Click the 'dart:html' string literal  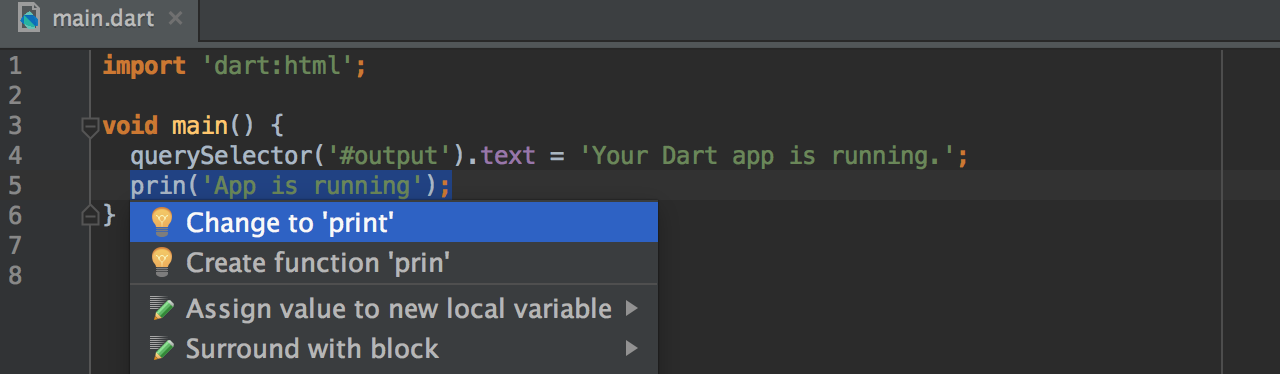[x=278, y=67]
